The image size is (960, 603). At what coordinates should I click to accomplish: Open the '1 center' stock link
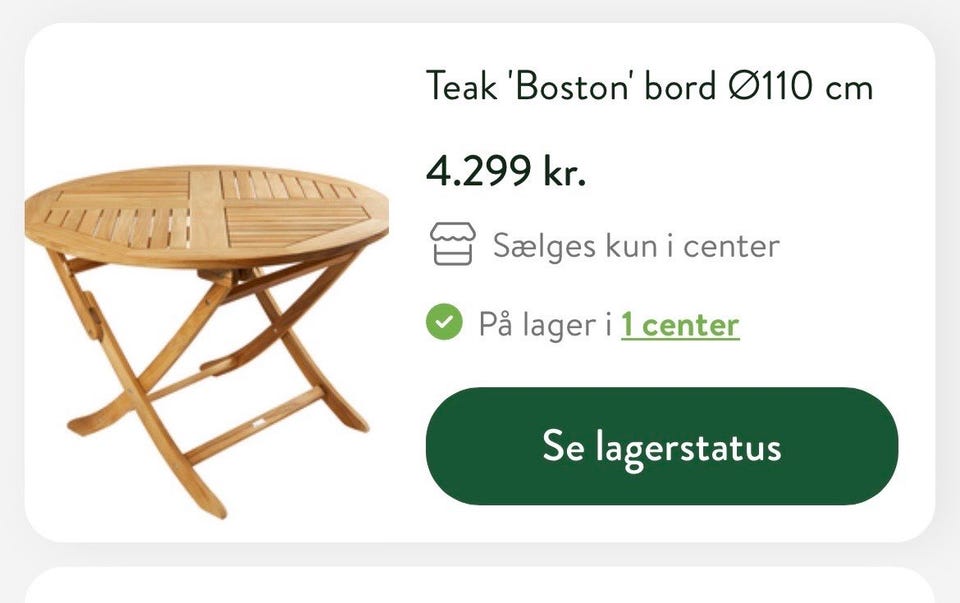pos(680,324)
